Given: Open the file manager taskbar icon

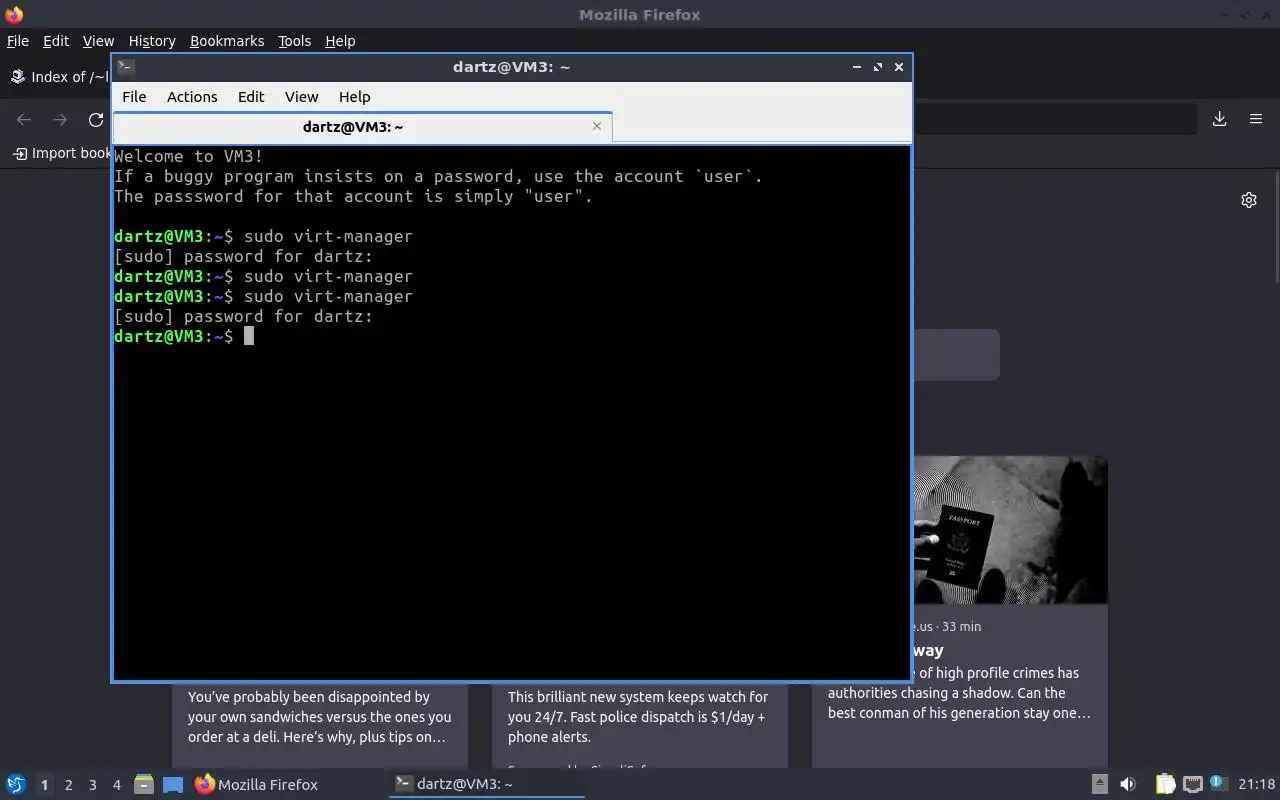Looking at the screenshot, I should 143,784.
